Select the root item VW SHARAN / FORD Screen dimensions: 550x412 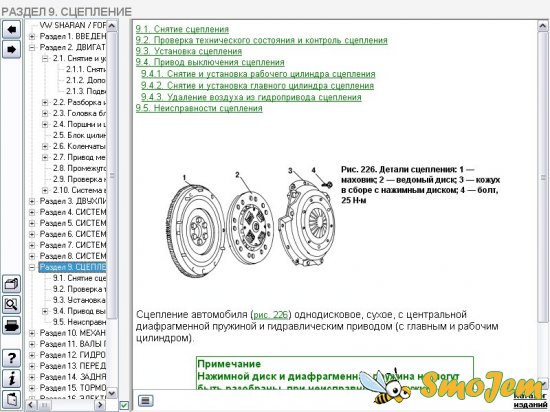[x=72, y=25]
